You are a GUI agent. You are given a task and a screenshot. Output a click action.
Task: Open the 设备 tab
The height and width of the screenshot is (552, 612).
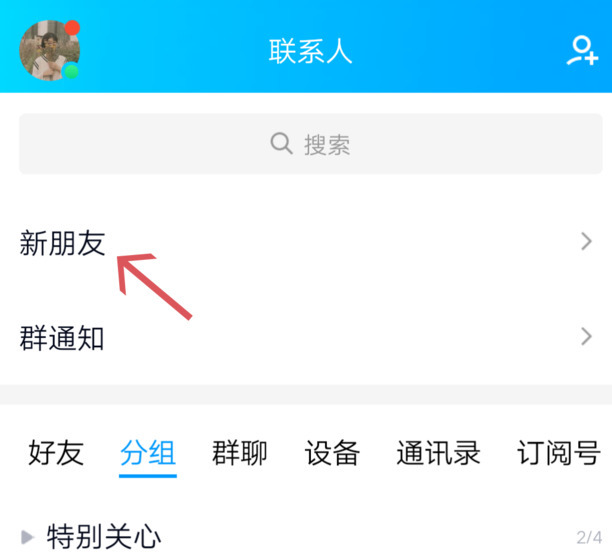(332, 453)
